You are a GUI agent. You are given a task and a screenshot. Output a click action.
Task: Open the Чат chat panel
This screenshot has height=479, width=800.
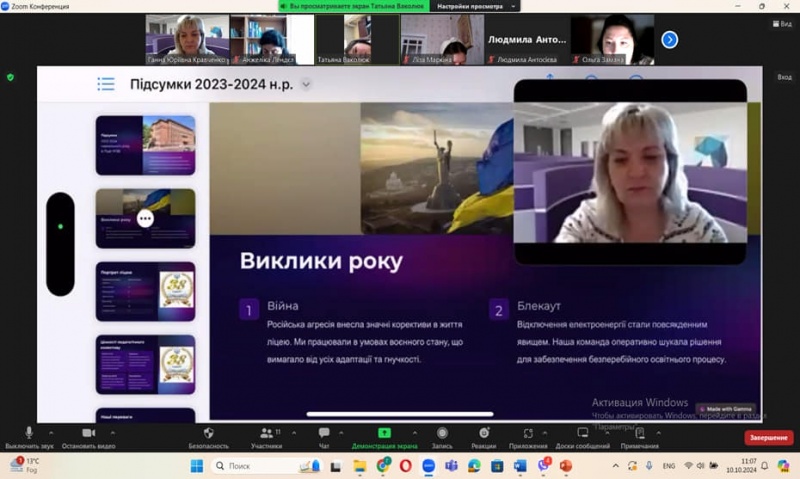[324, 436]
